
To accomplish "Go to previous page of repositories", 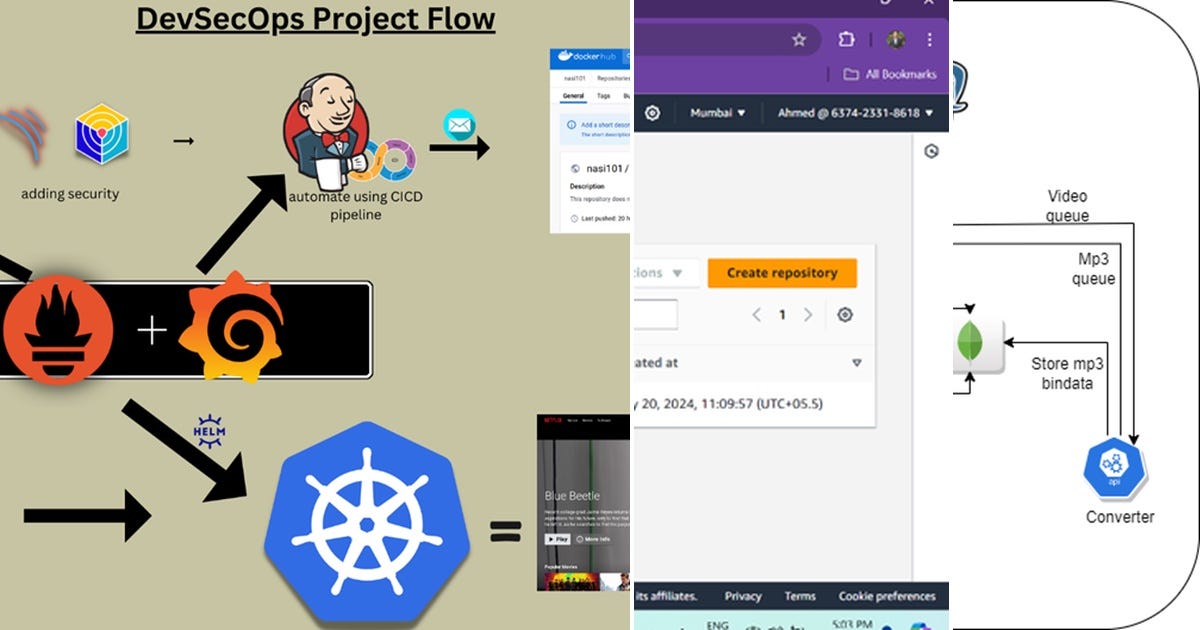I will coord(757,315).
